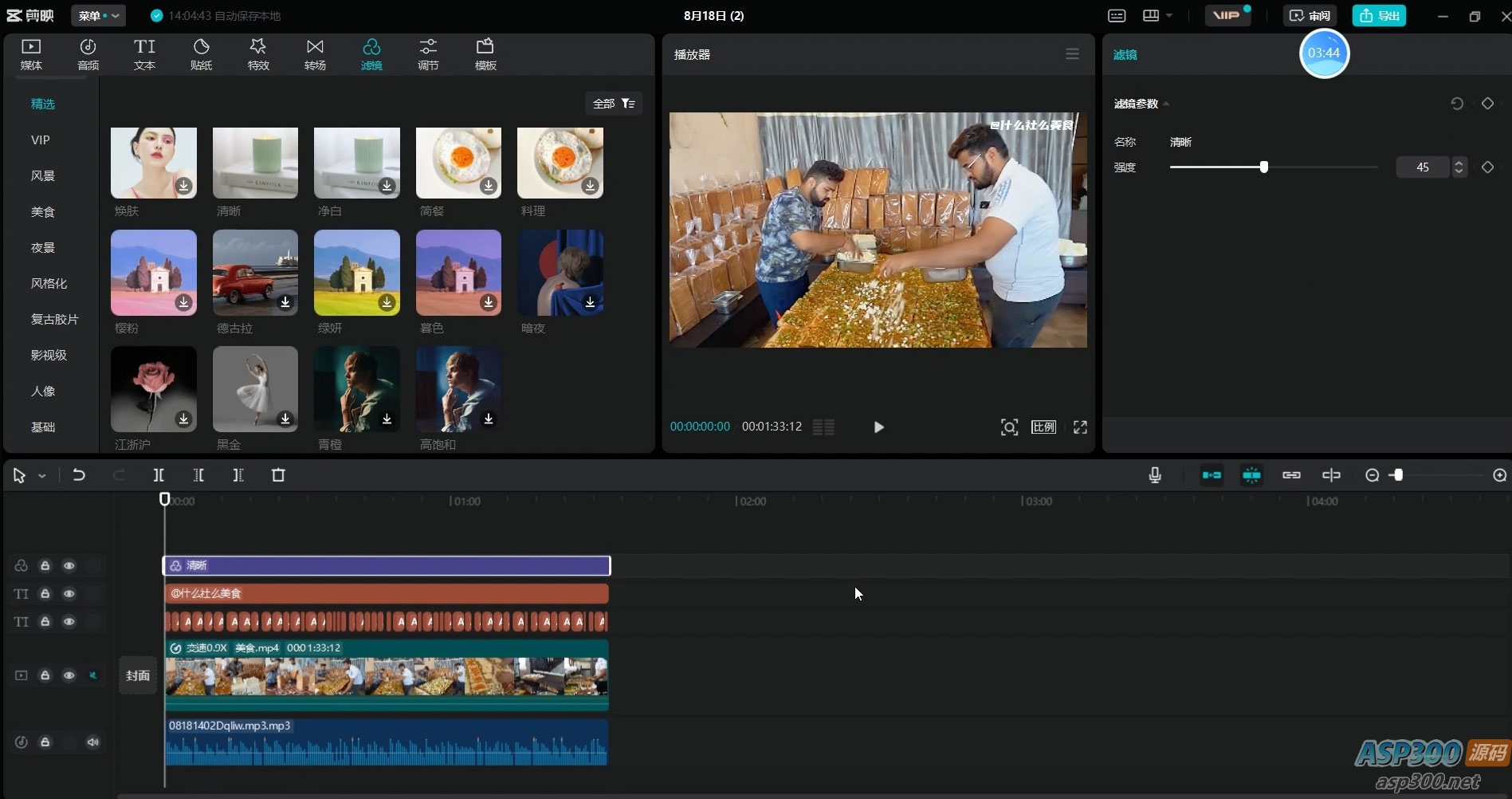The image size is (1512, 799).
Task: Start voice recording with the microphone icon
Action: point(1154,475)
